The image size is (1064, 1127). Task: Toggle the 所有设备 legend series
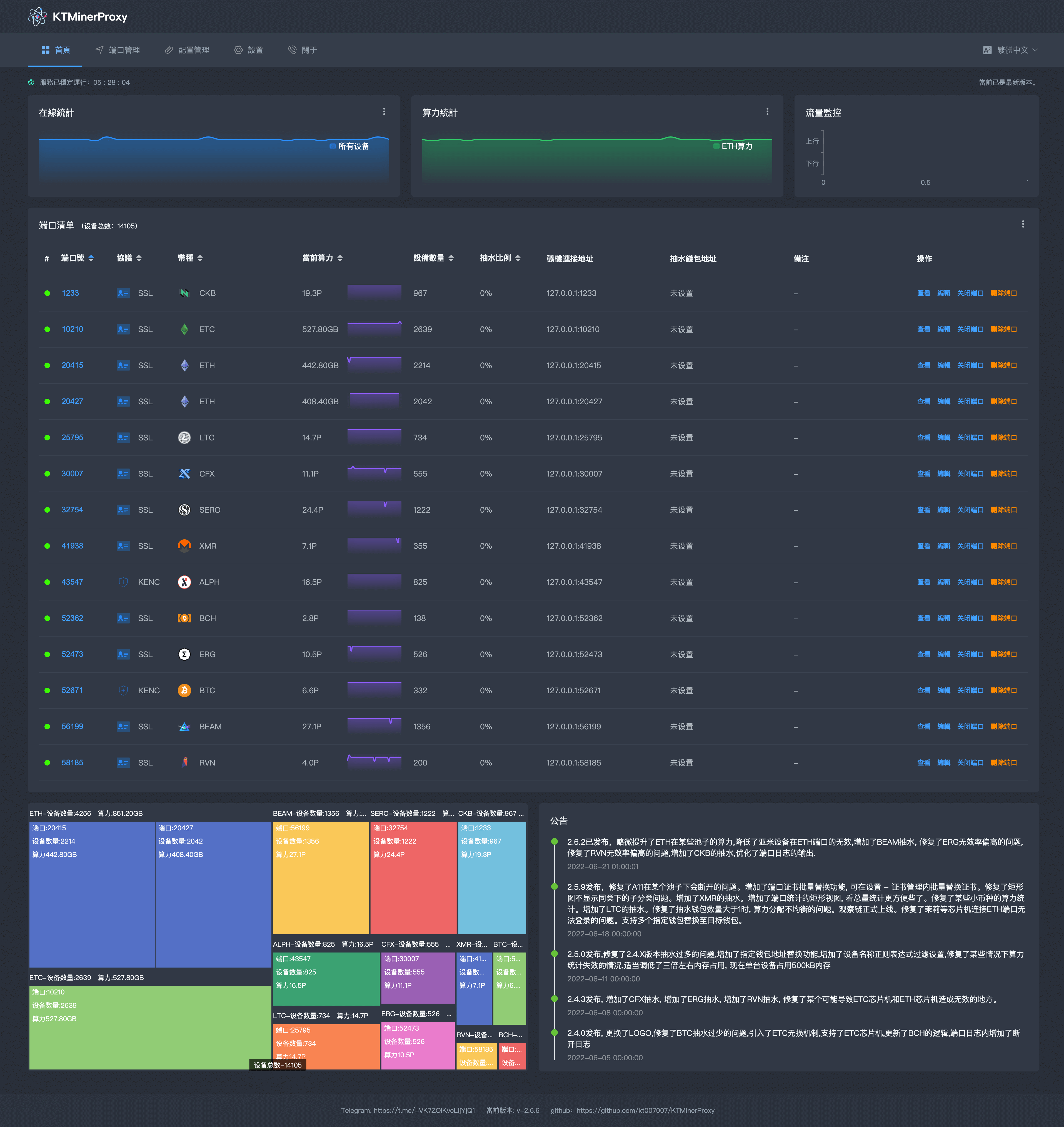(x=349, y=146)
